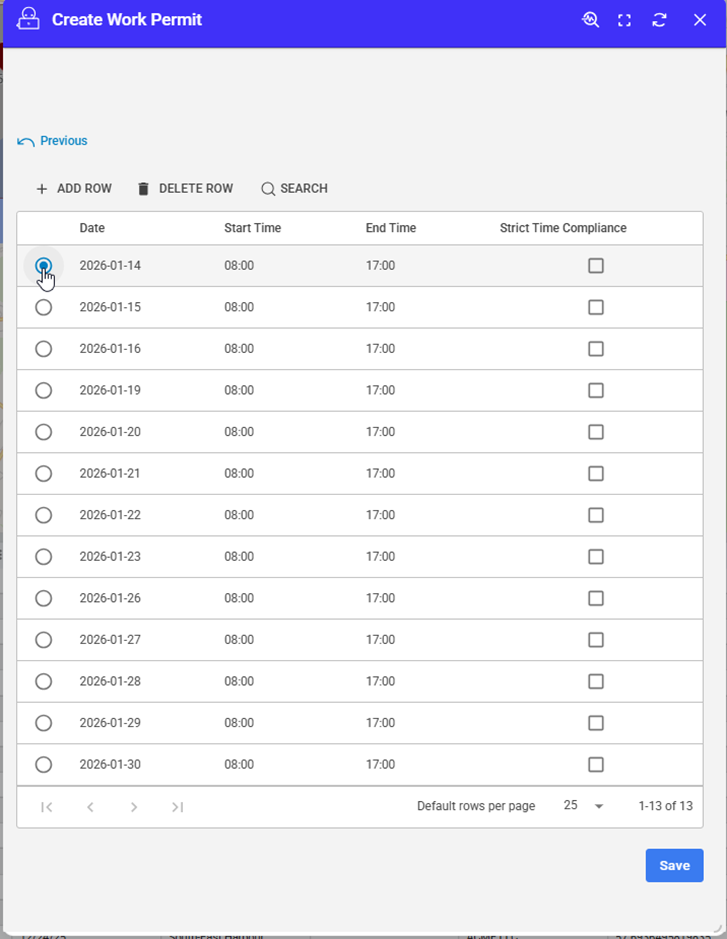Select the 2026-01-30 row radio button
The image size is (727, 939).
point(43,765)
